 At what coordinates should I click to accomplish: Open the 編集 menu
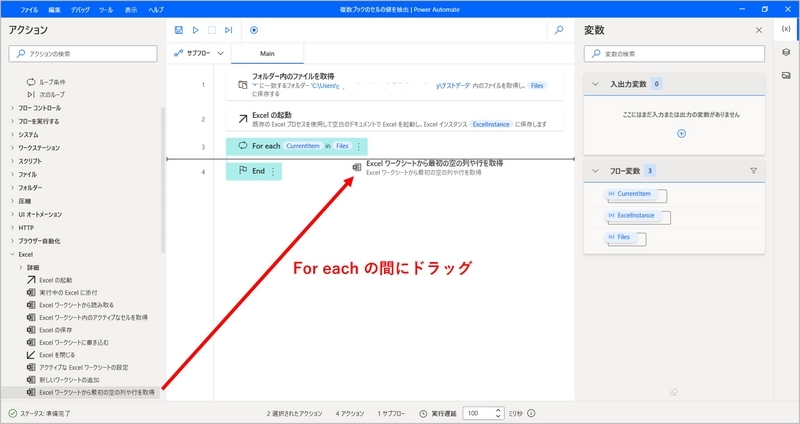point(55,10)
